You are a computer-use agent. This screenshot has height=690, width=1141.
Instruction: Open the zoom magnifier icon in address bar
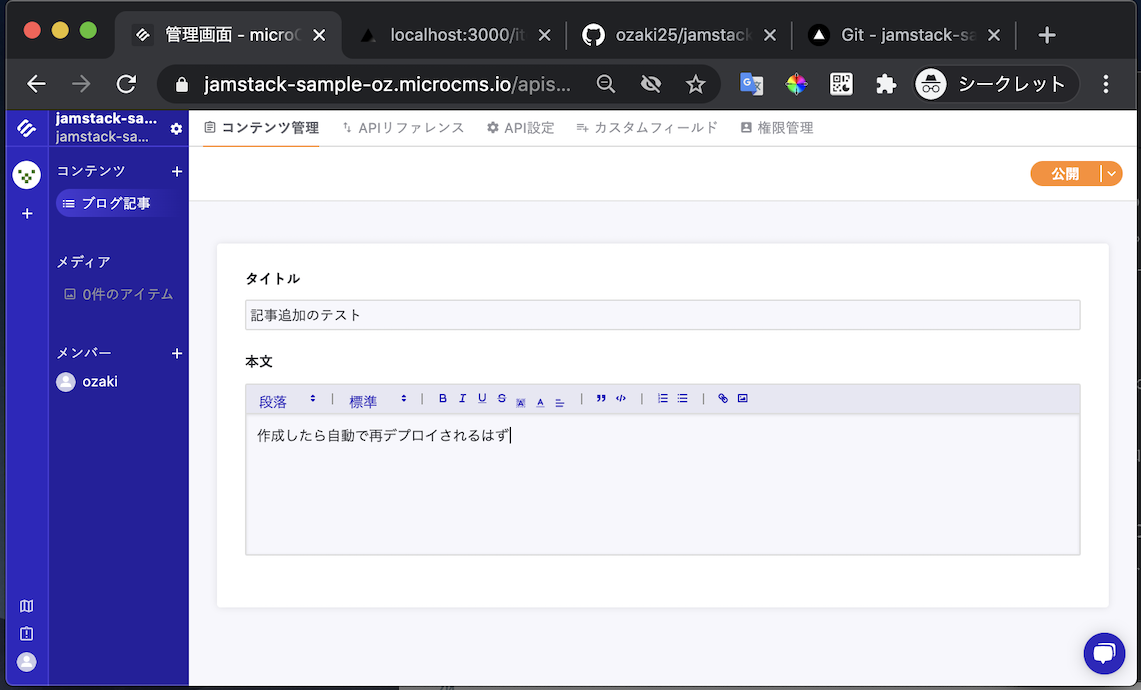(605, 84)
